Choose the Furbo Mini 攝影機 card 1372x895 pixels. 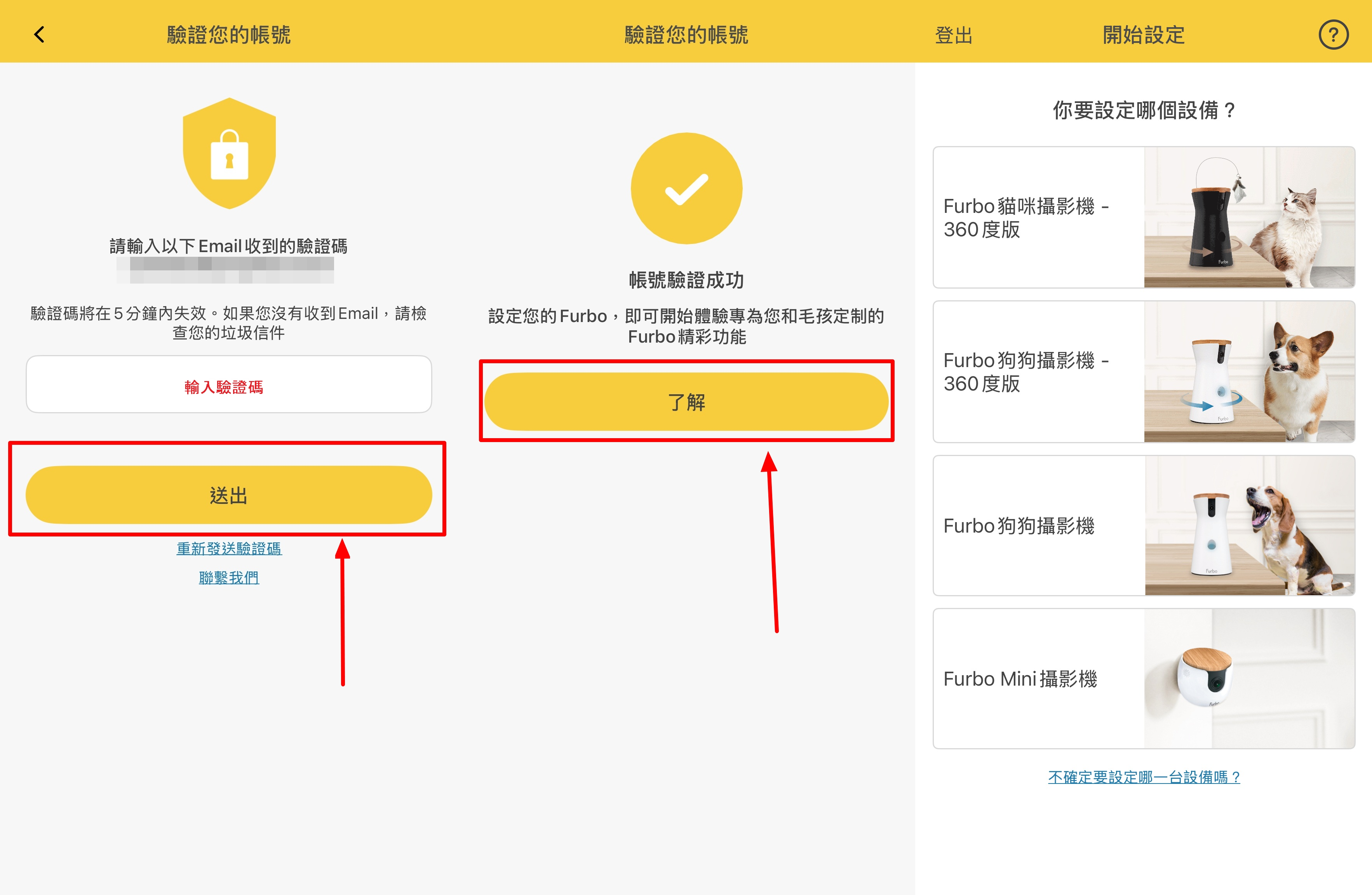(x=1144, y=679)
